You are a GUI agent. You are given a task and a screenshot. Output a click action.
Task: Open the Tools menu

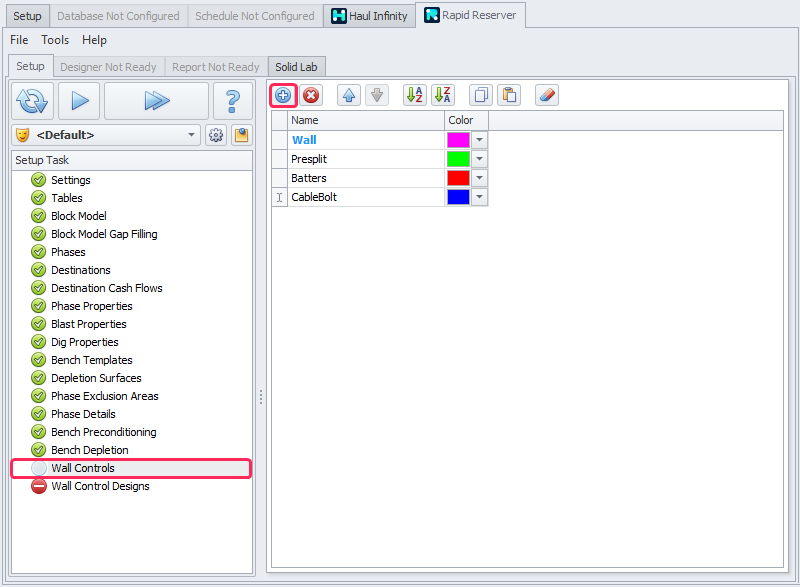pos(55,40)
